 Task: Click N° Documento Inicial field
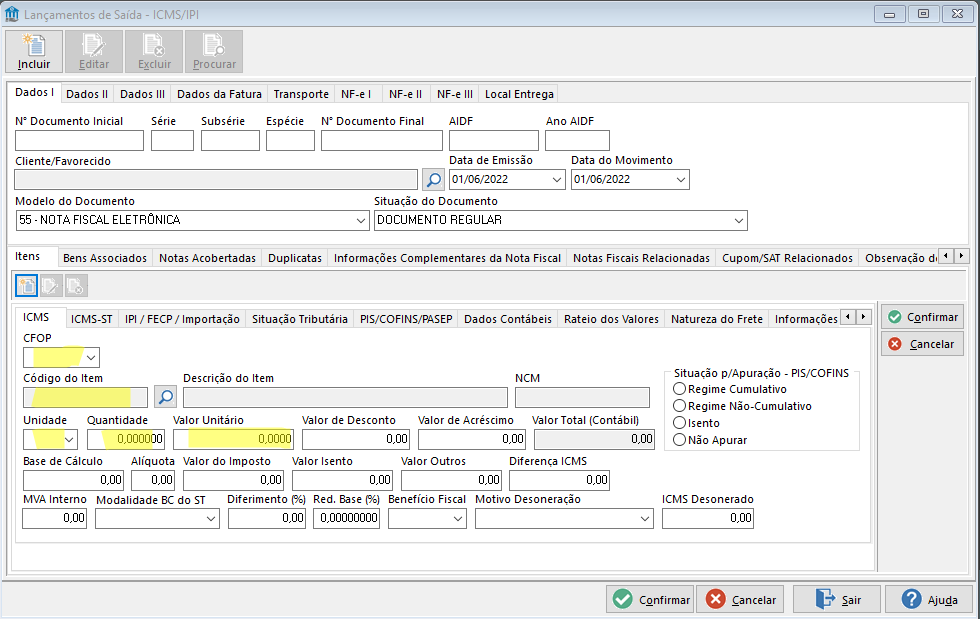(79, 140)
